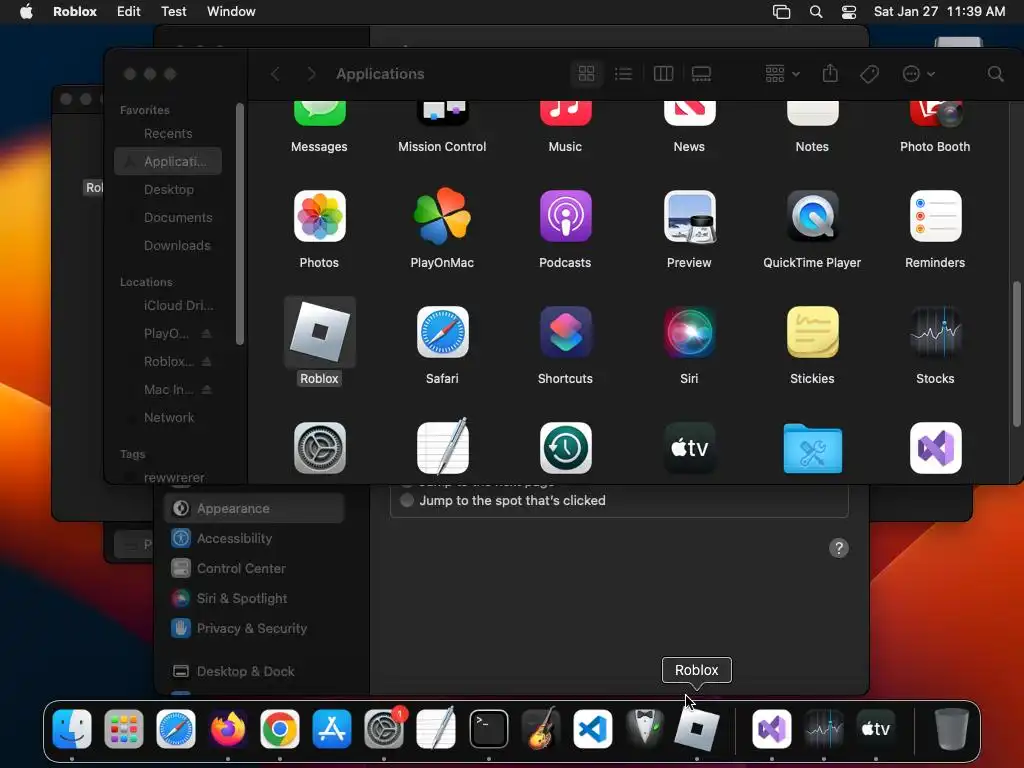Launch Google Chrome from the Dock
This screenshot has width=1024, height=768.
pos(280,729)
